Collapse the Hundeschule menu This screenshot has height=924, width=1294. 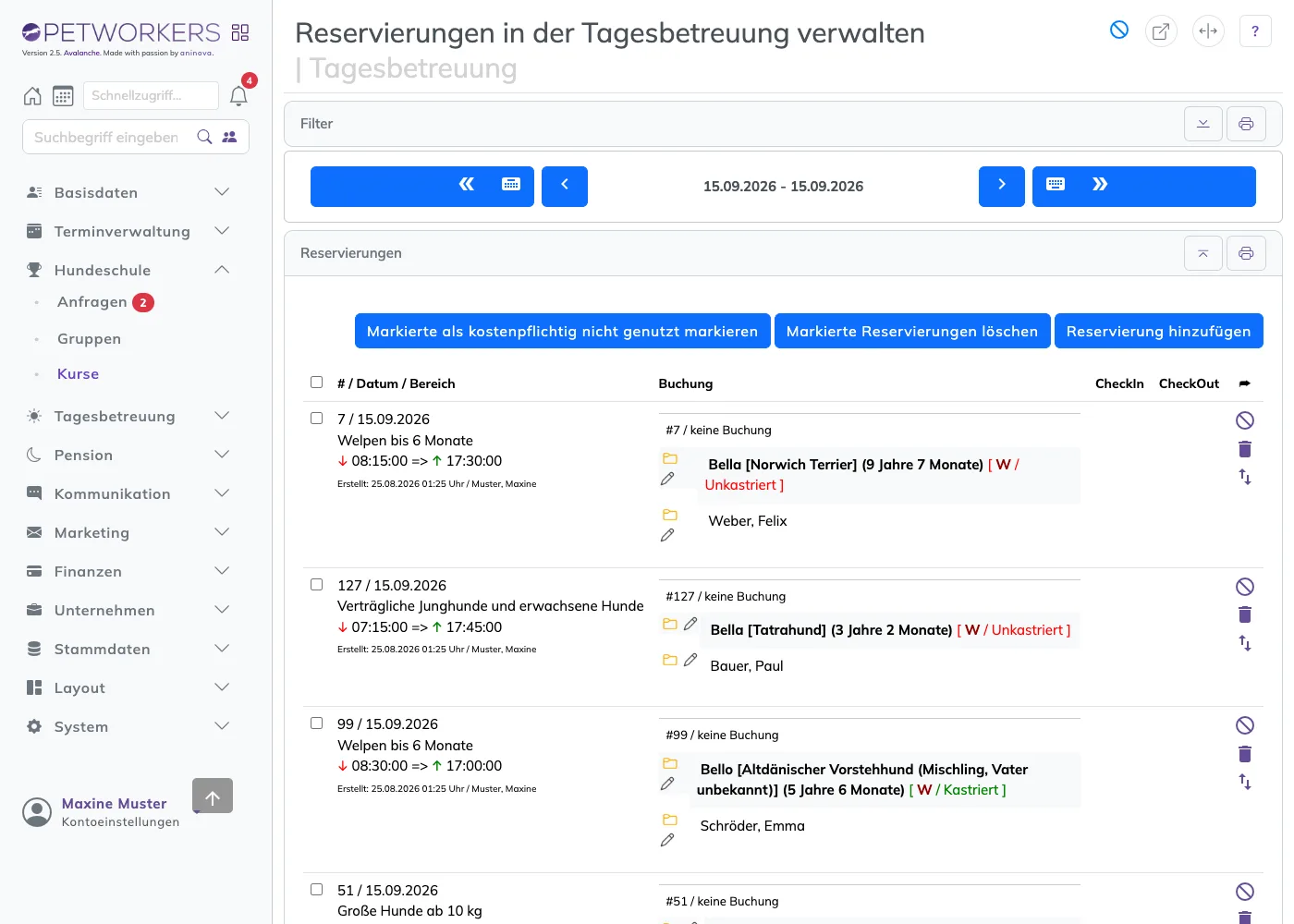pyautogui.click(x=128, y=270)
